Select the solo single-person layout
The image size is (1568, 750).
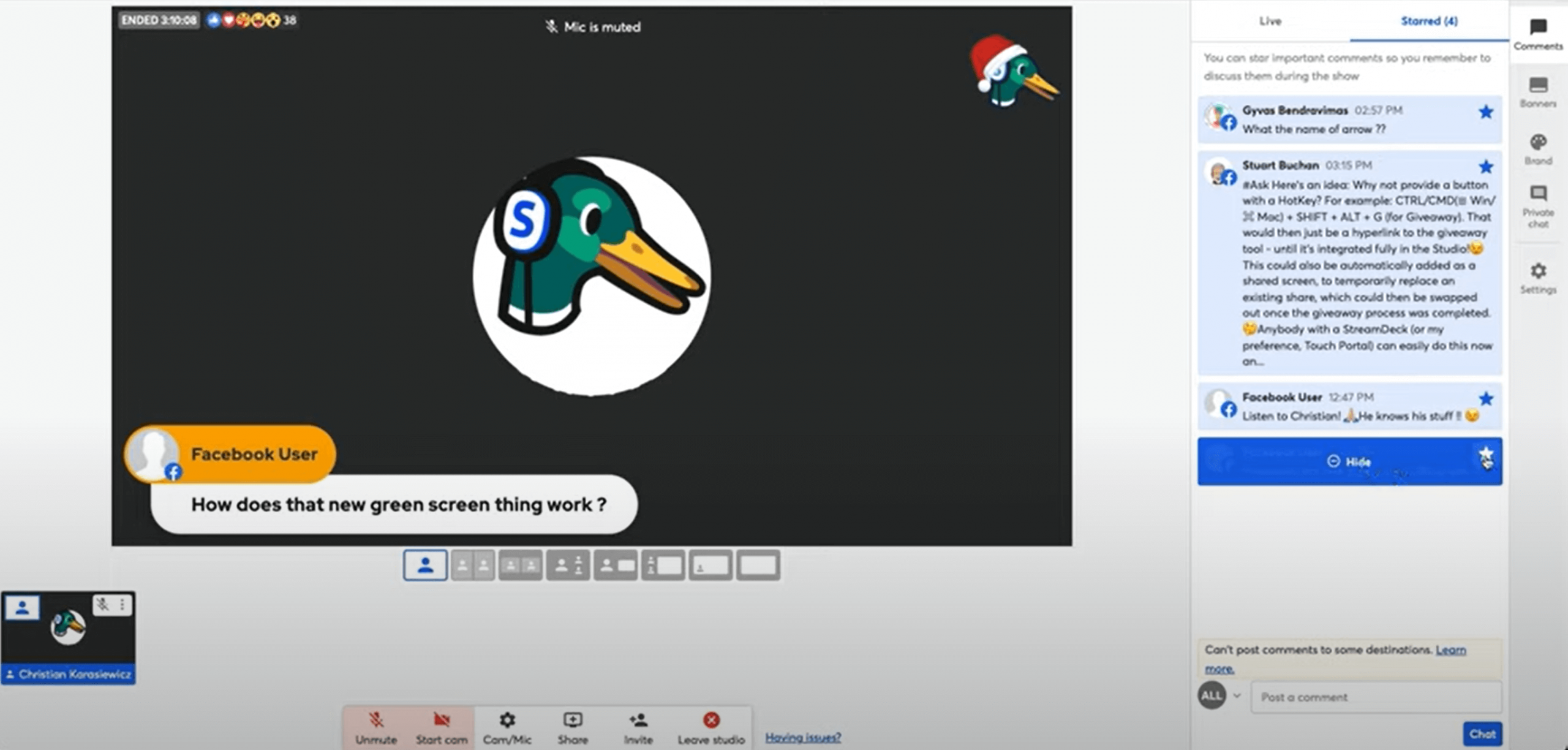(425, 565)
